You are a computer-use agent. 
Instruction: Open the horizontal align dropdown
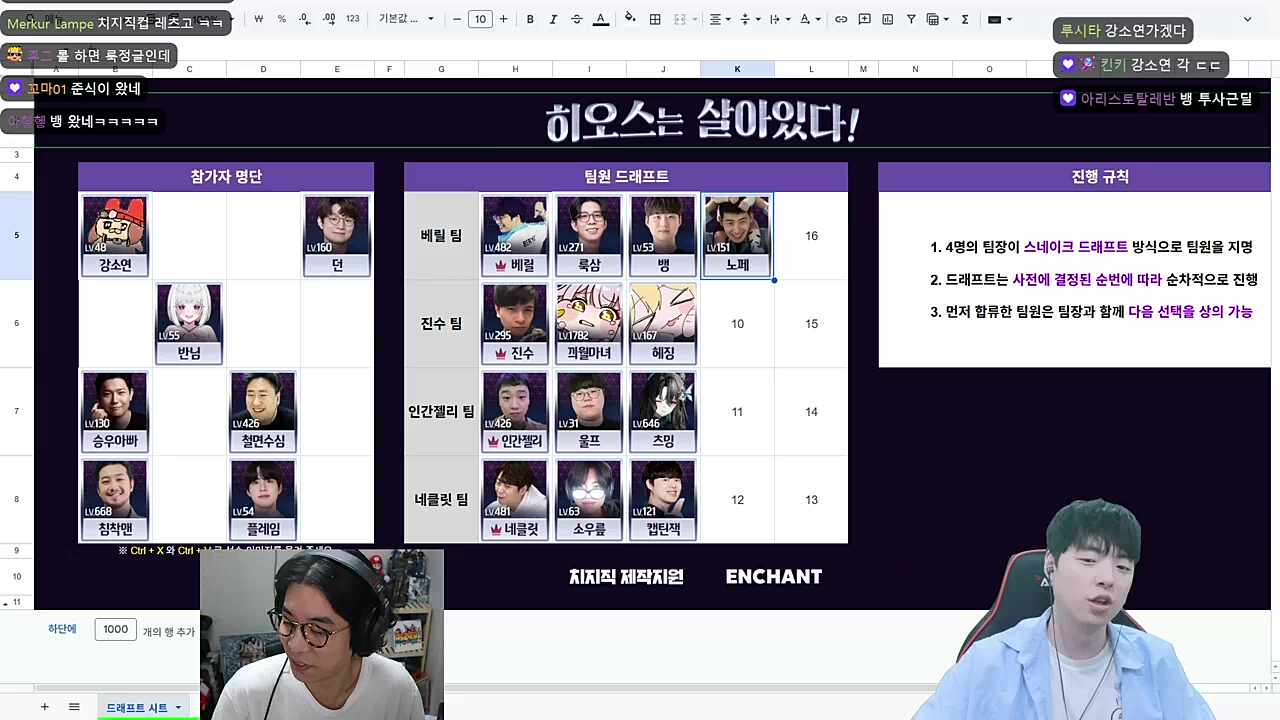click(x=720, y=19)
